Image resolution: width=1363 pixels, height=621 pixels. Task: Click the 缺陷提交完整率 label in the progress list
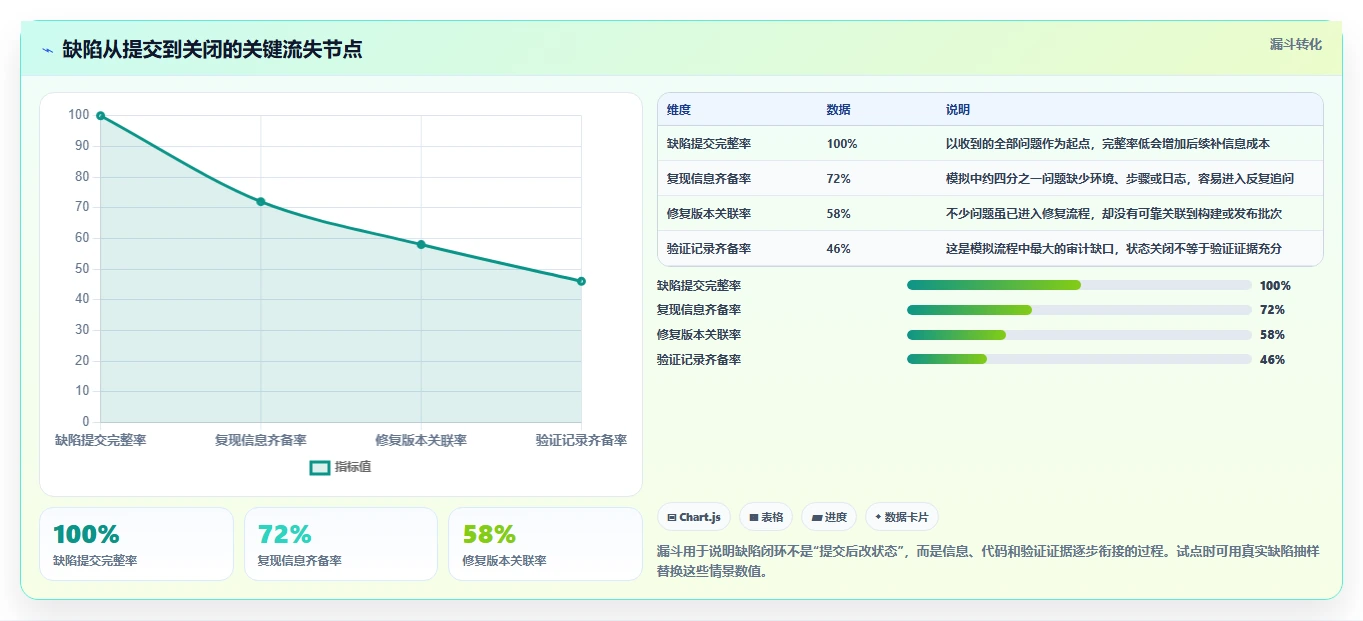click(699, 285)
